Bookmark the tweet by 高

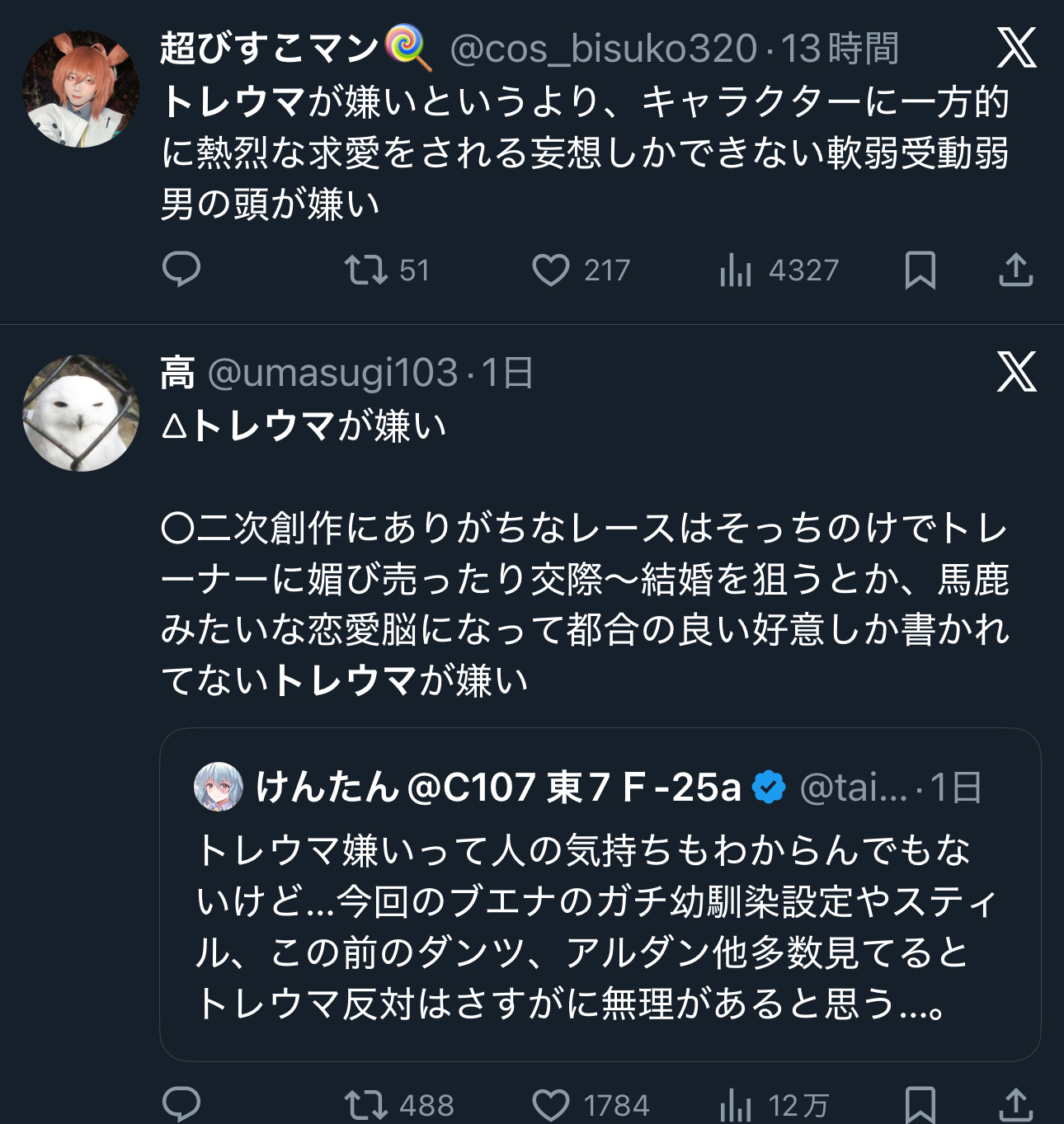[x=920, y=1104]
